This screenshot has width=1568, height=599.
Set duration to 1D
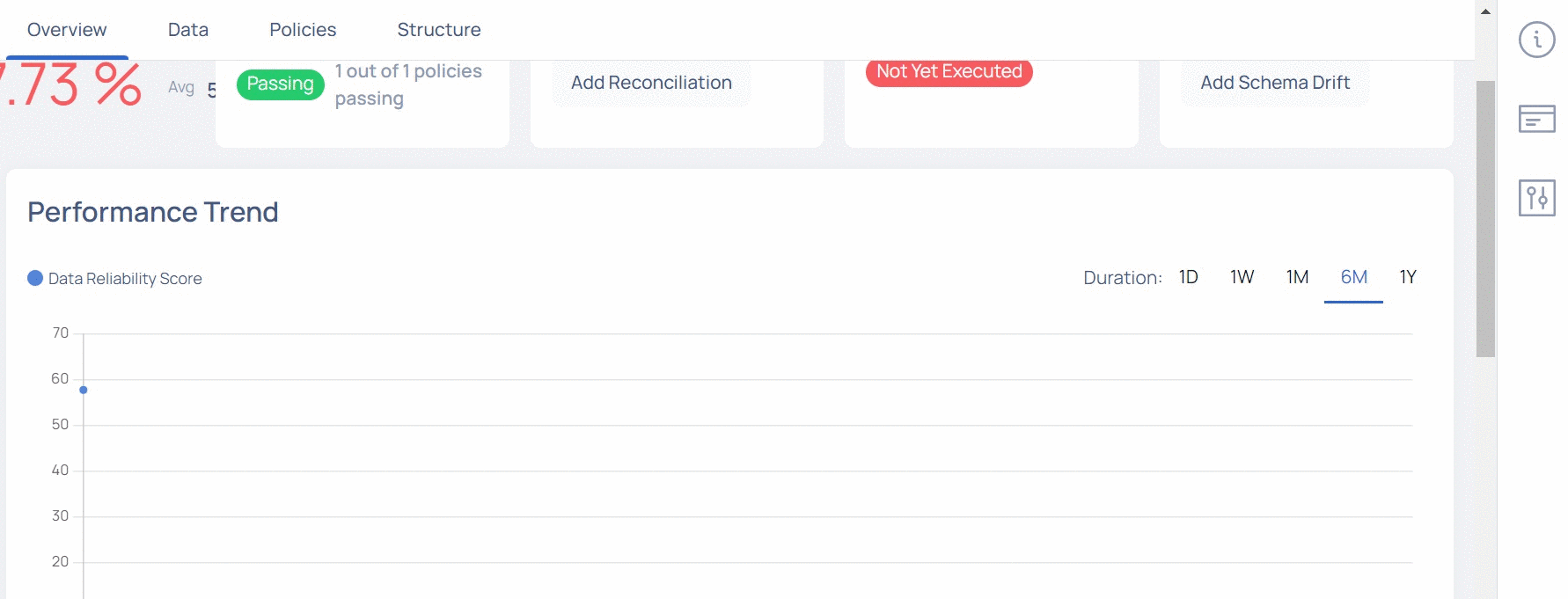[x=1189, y=277]
